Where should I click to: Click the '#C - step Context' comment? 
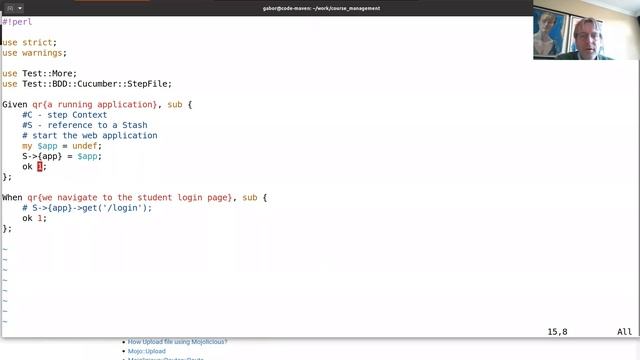[64, 115]
